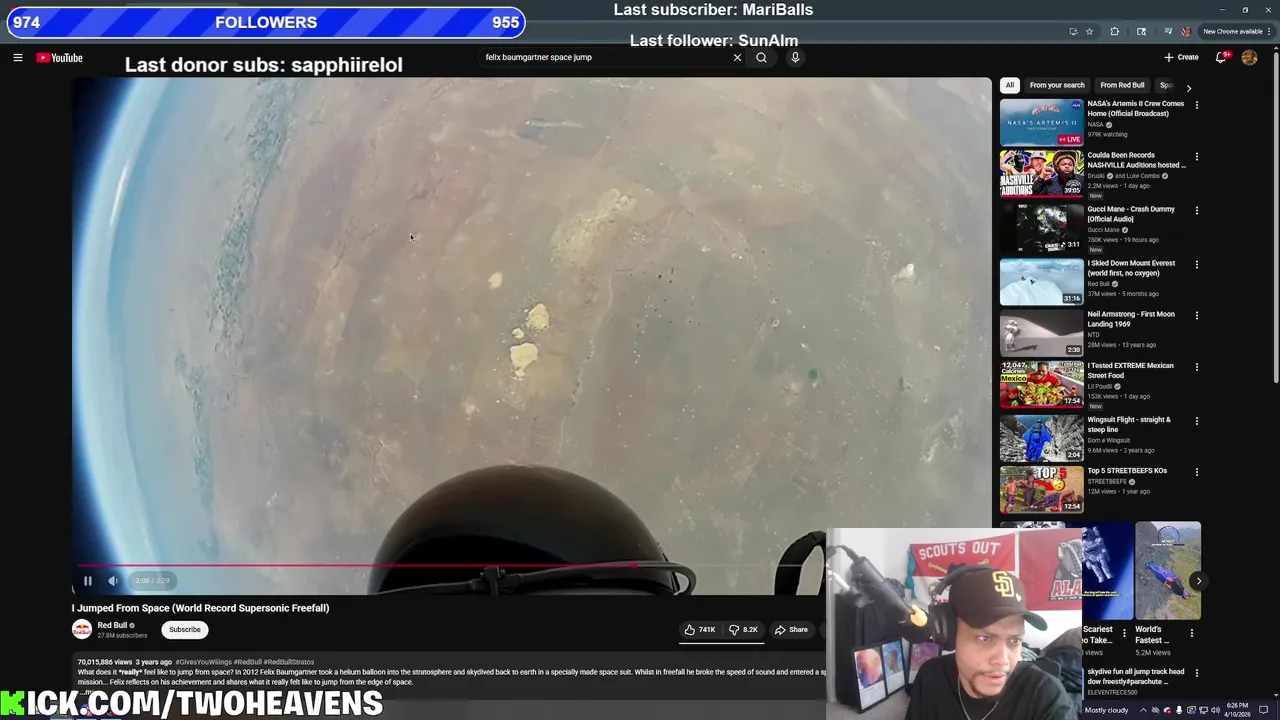Screen dimensions: 1280x720
Task: Share the video
Action: click(790, 630)
